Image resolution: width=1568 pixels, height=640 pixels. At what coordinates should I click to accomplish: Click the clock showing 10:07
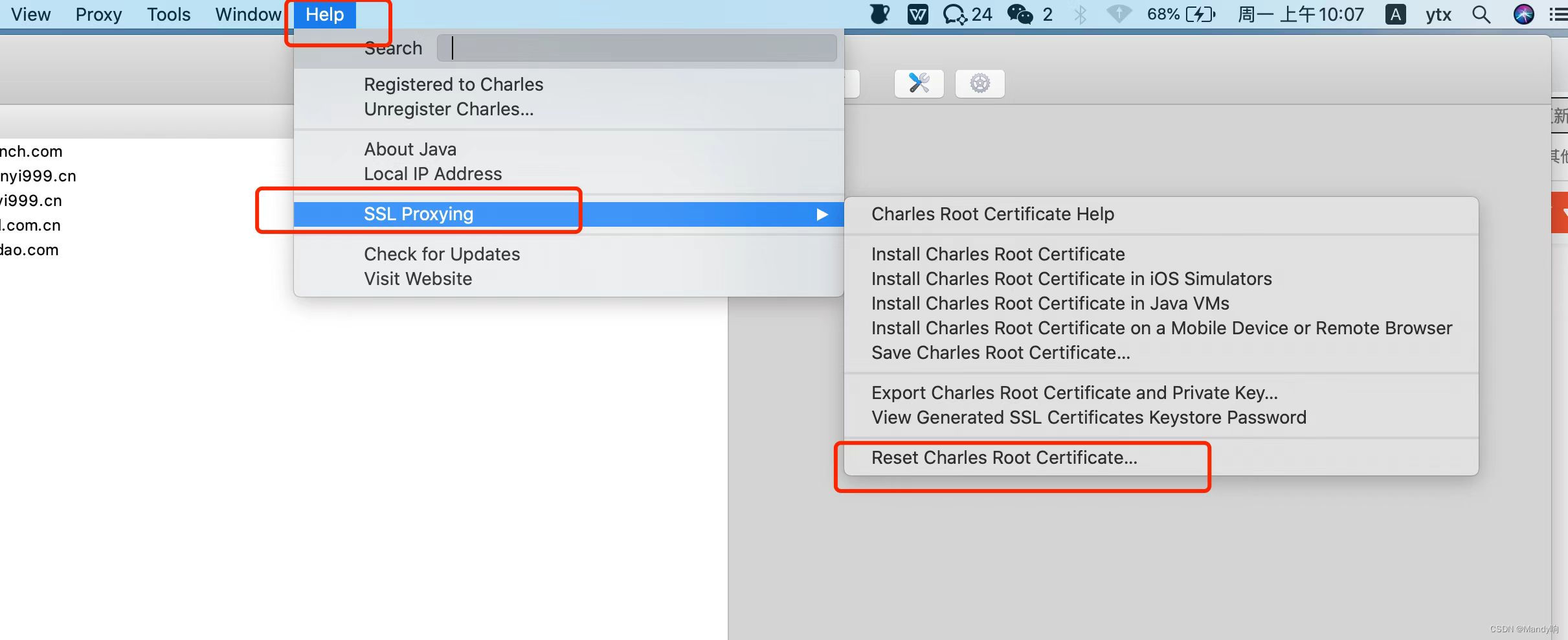(1301, 14)
